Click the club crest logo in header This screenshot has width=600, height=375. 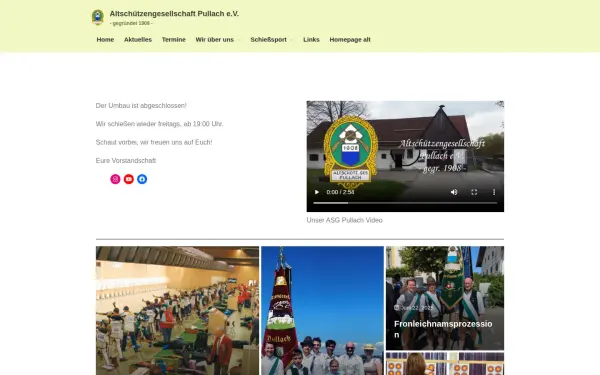point(98,17)
